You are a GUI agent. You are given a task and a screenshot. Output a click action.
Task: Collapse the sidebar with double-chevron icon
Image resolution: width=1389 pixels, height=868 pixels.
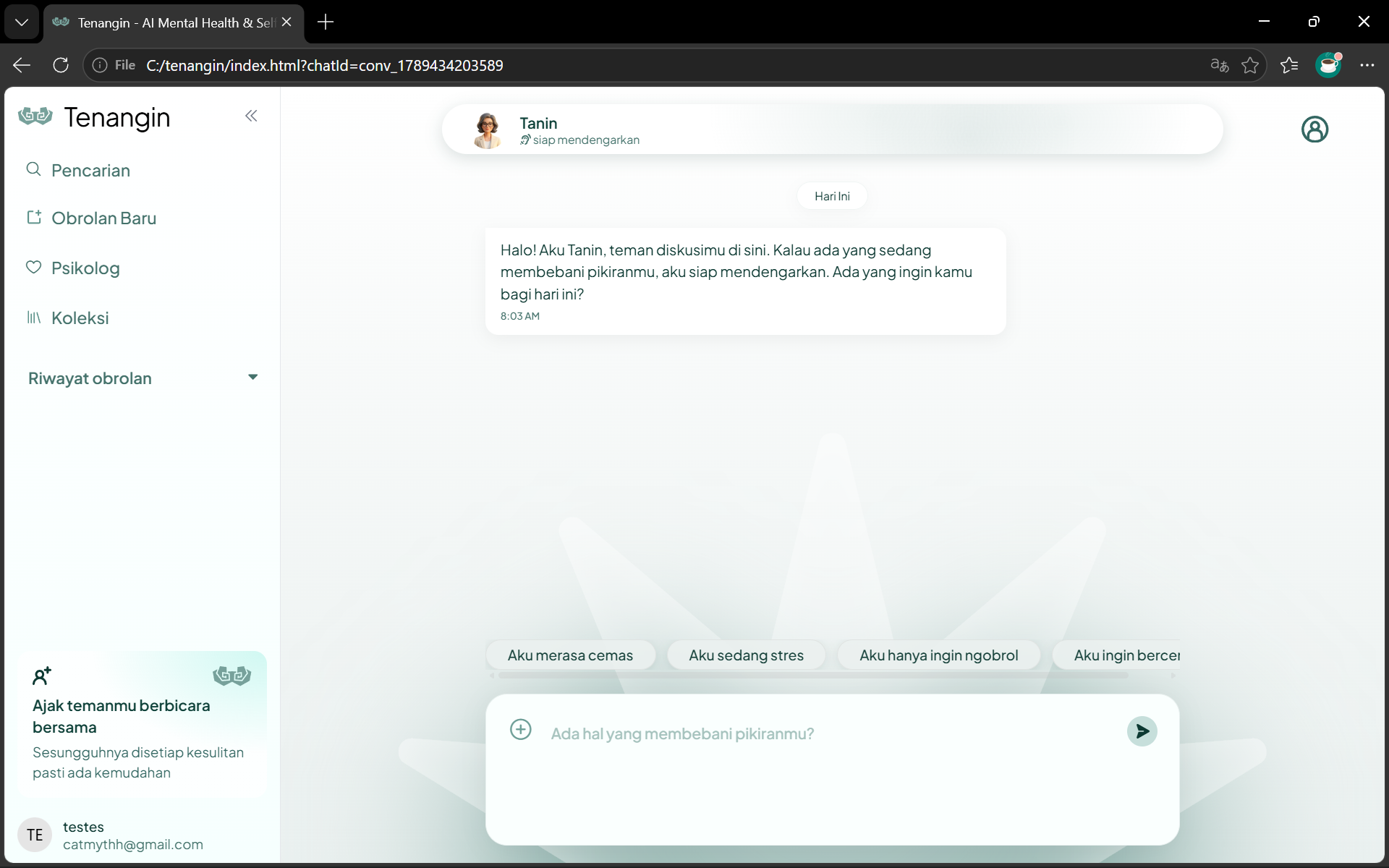tap(251, 116)
